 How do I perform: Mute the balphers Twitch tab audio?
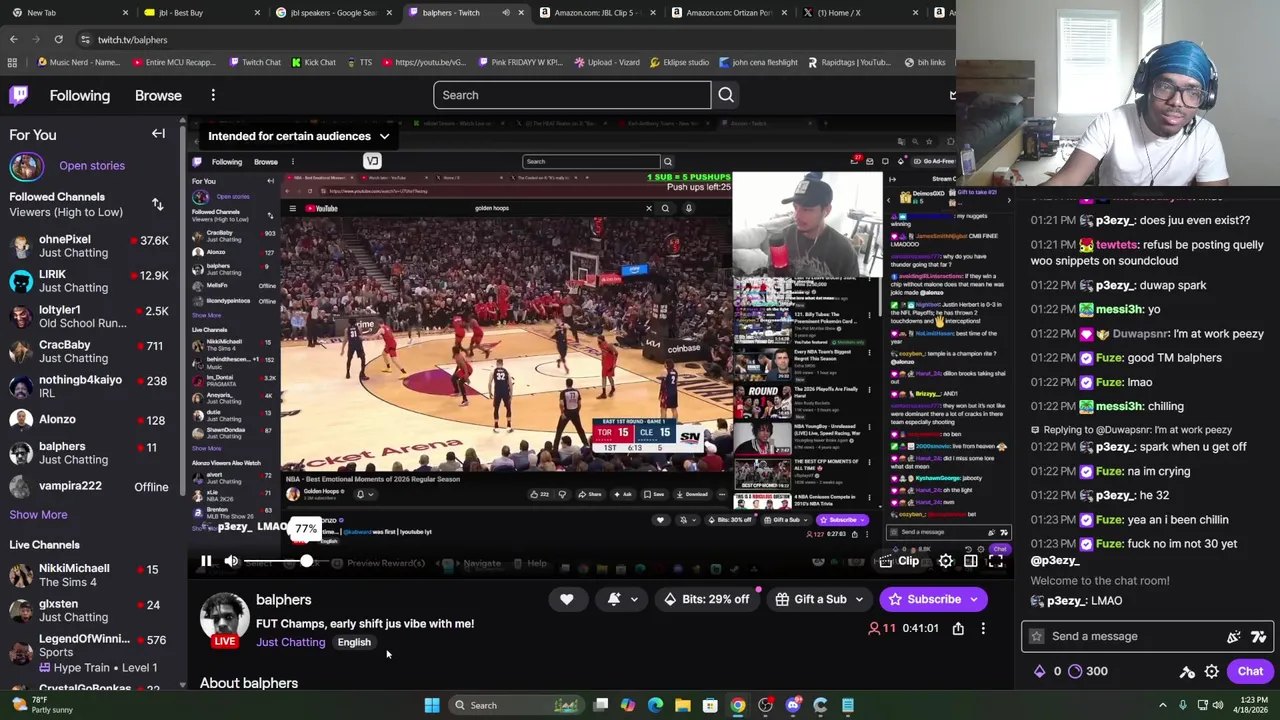coord(506,13)
